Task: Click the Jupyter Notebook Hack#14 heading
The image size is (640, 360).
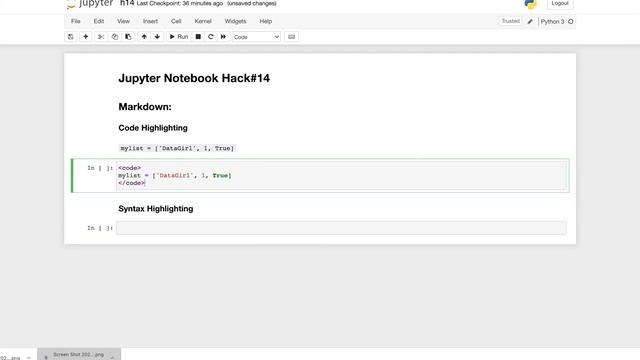Action: [x=194, y=78]
